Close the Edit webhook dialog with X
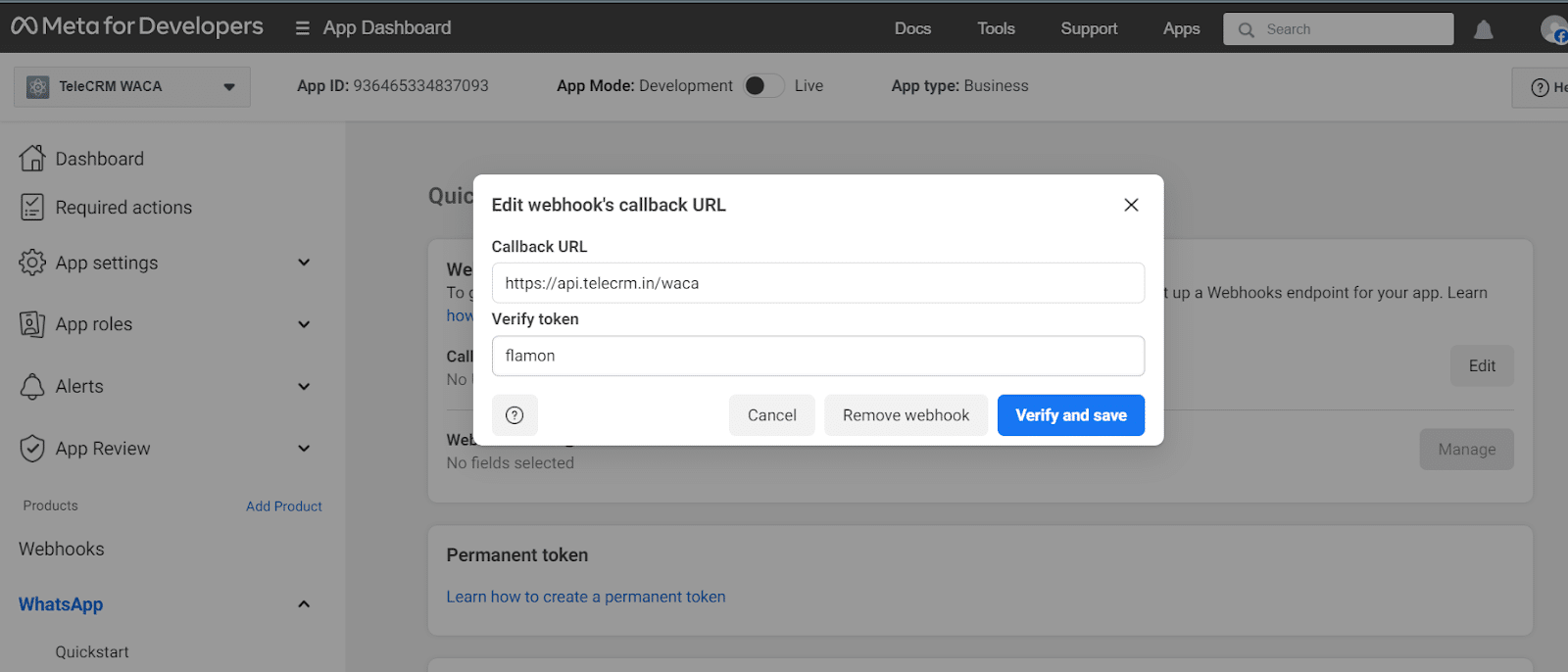The image size is (1568, 672). [x=1131, y=205]
